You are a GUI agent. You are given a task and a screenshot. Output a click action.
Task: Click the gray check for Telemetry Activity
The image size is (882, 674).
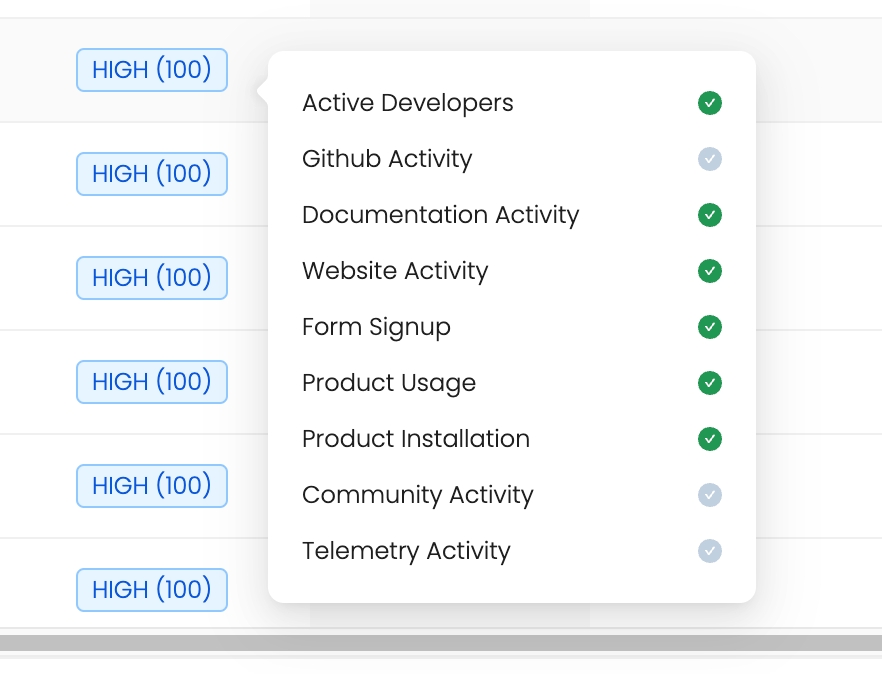[709, 551]
